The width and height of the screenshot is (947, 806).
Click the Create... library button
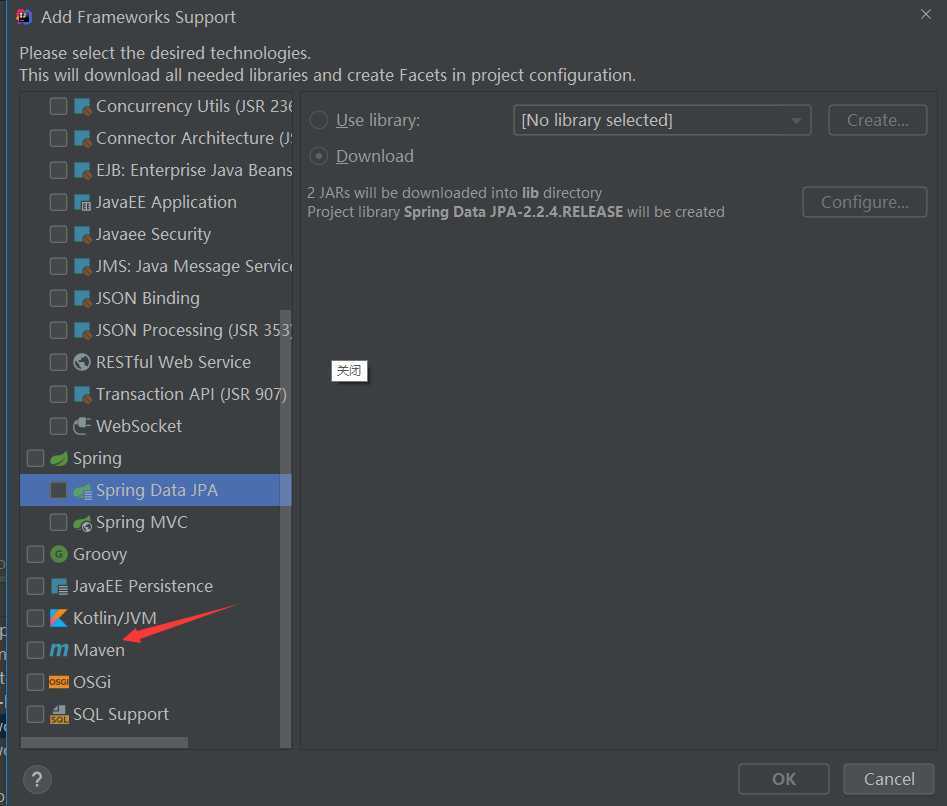point(878,120)
